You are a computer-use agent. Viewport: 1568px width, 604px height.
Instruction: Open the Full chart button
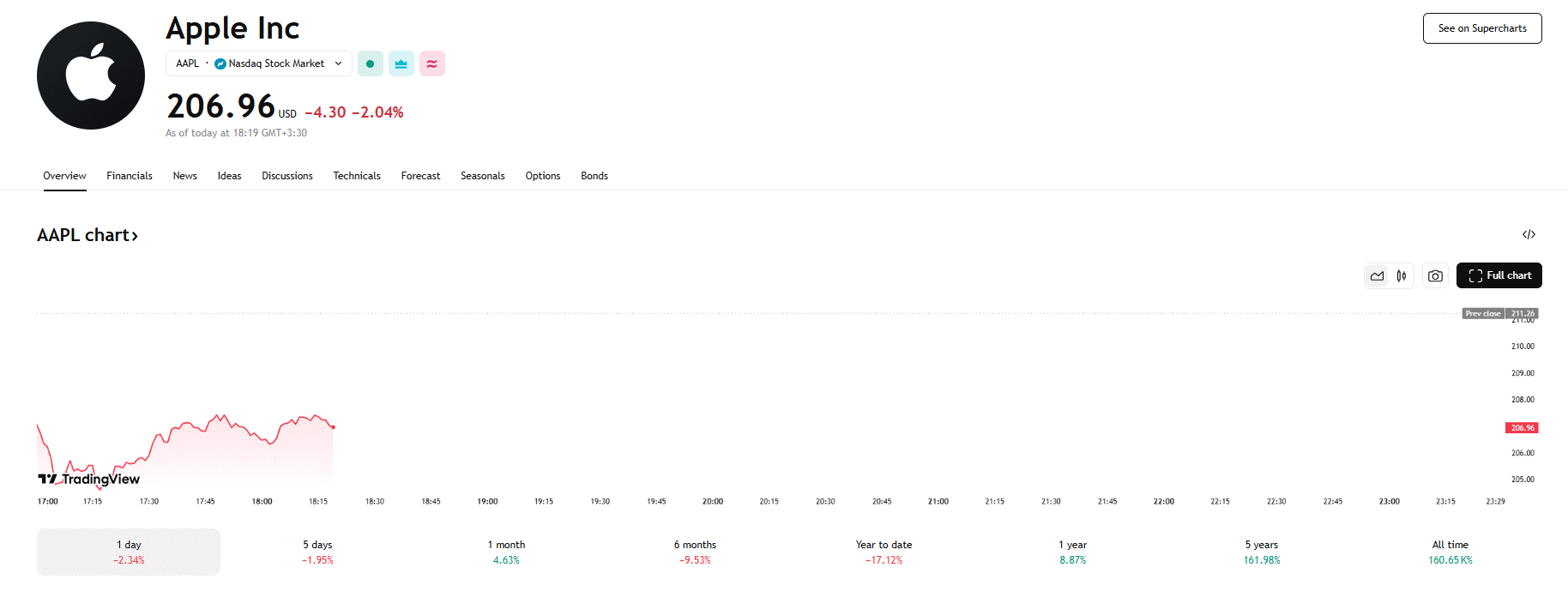tap(1499, 275)
